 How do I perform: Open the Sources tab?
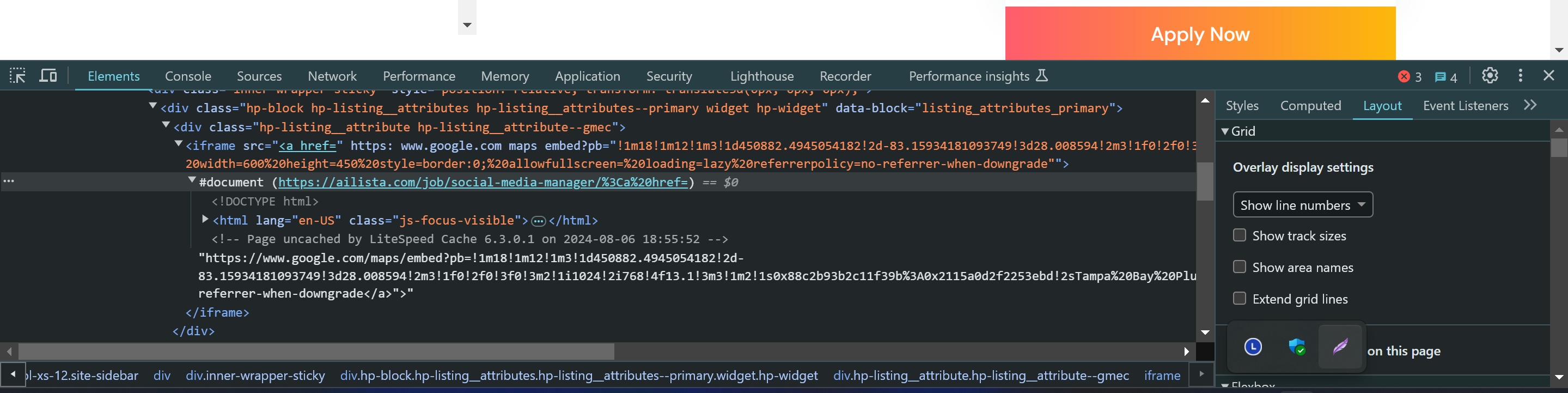(259, 76)
